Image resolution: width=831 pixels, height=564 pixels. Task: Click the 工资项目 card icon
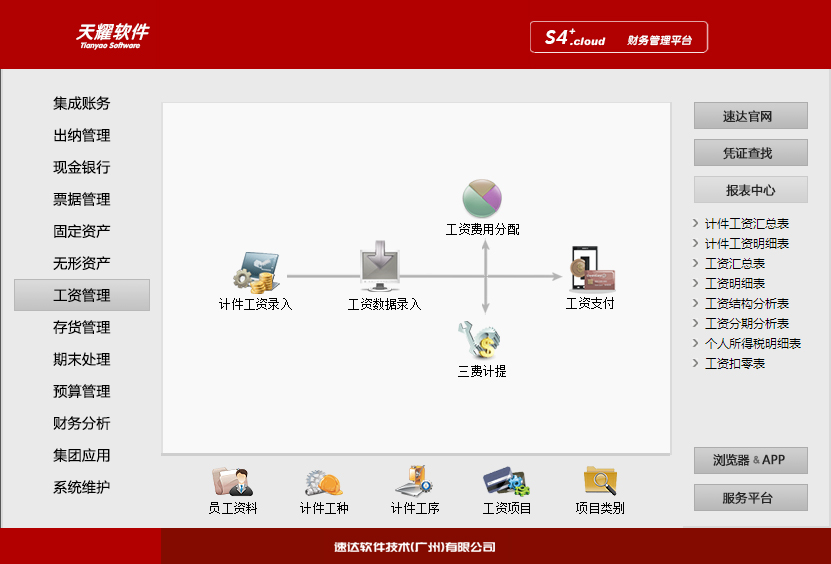click(x=506, y=481)
